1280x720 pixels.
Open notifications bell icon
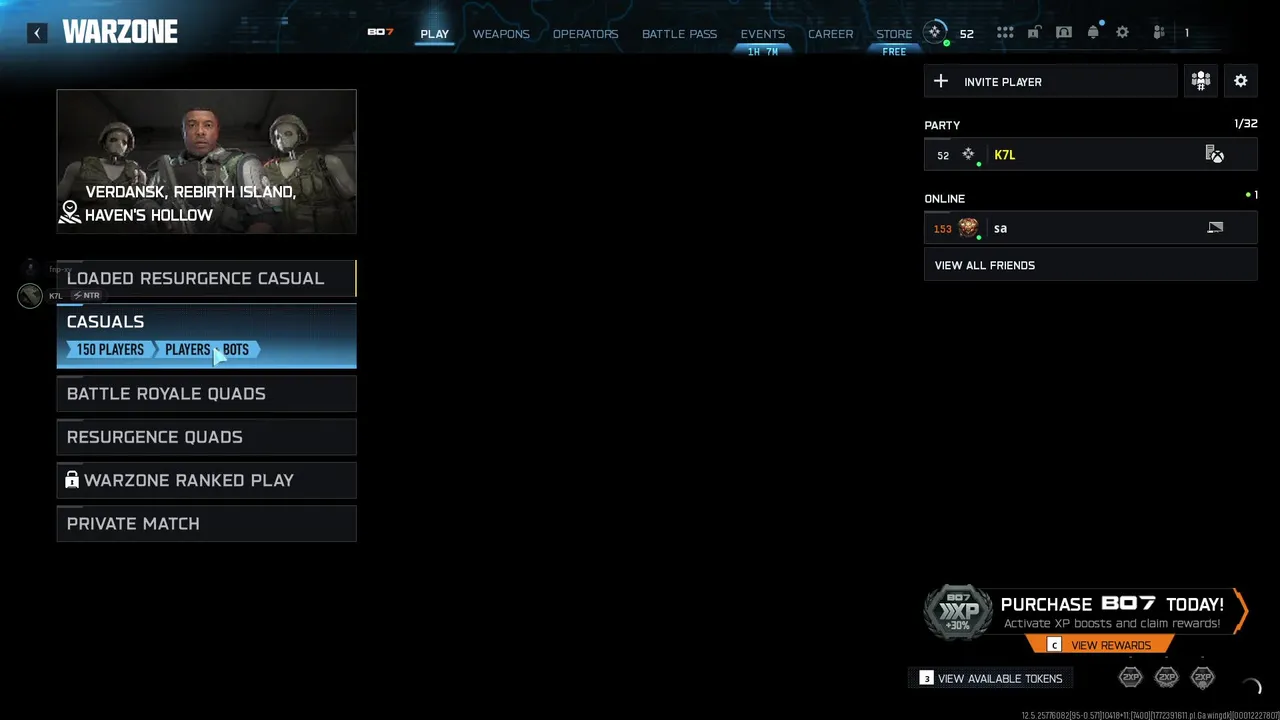pyautogui.click(x=1093, y=33)
